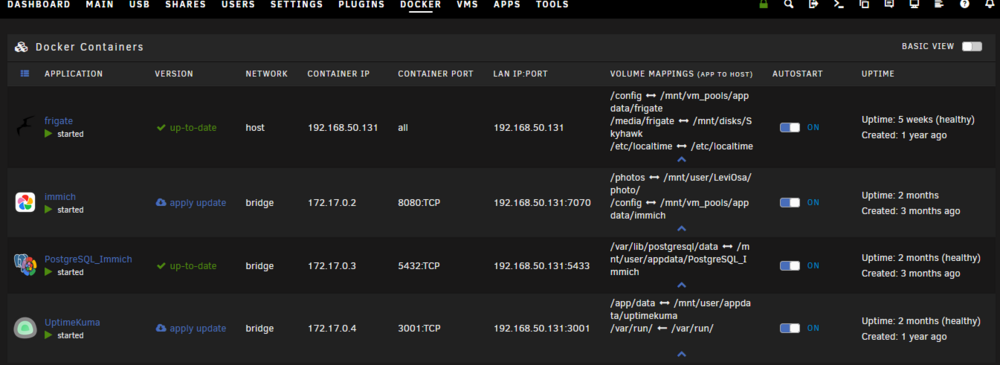Open the search magnifier icon

click(x=789, y=4)
